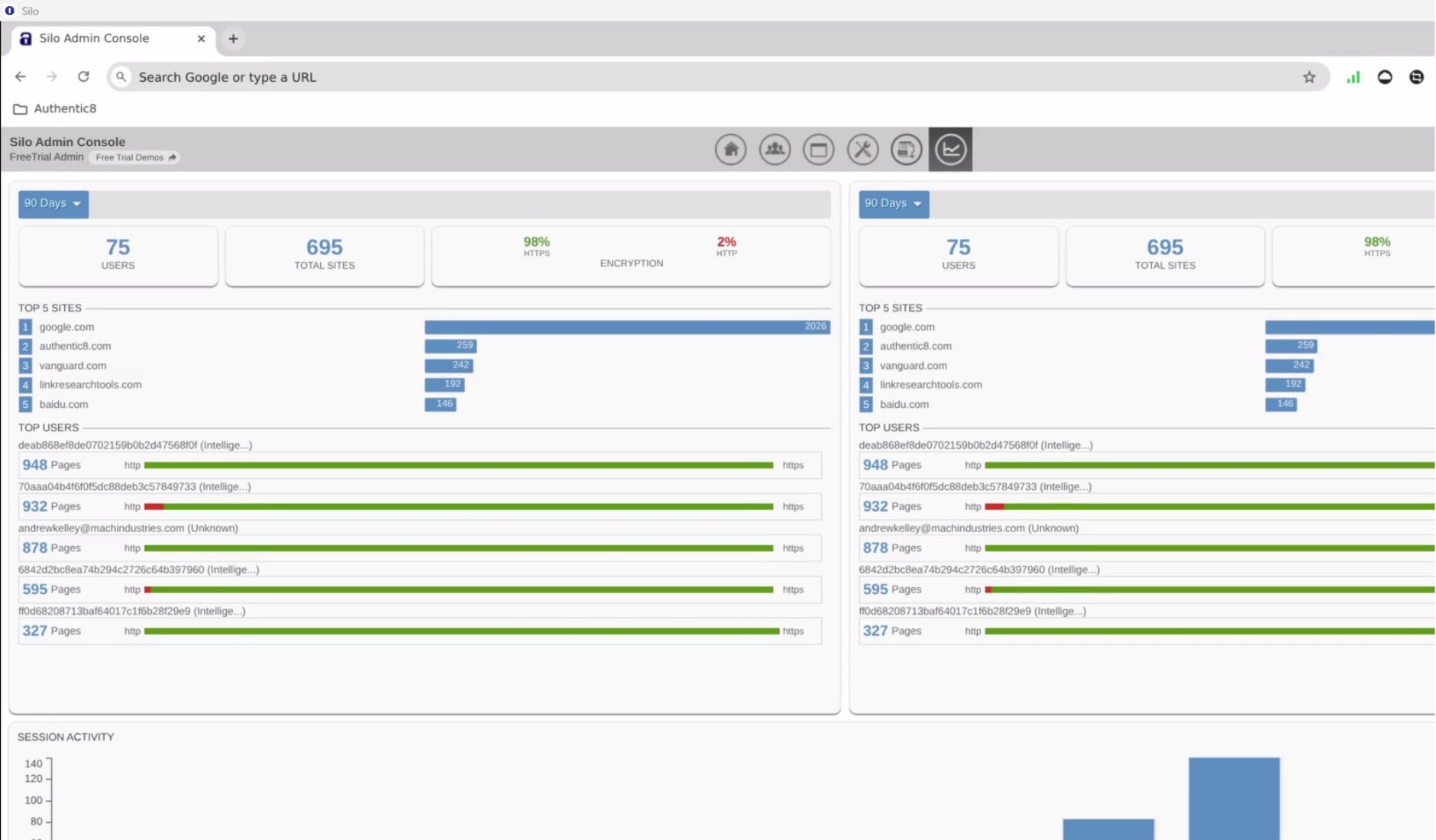Click vanguard.com in left Top 5 Sites

73,366
